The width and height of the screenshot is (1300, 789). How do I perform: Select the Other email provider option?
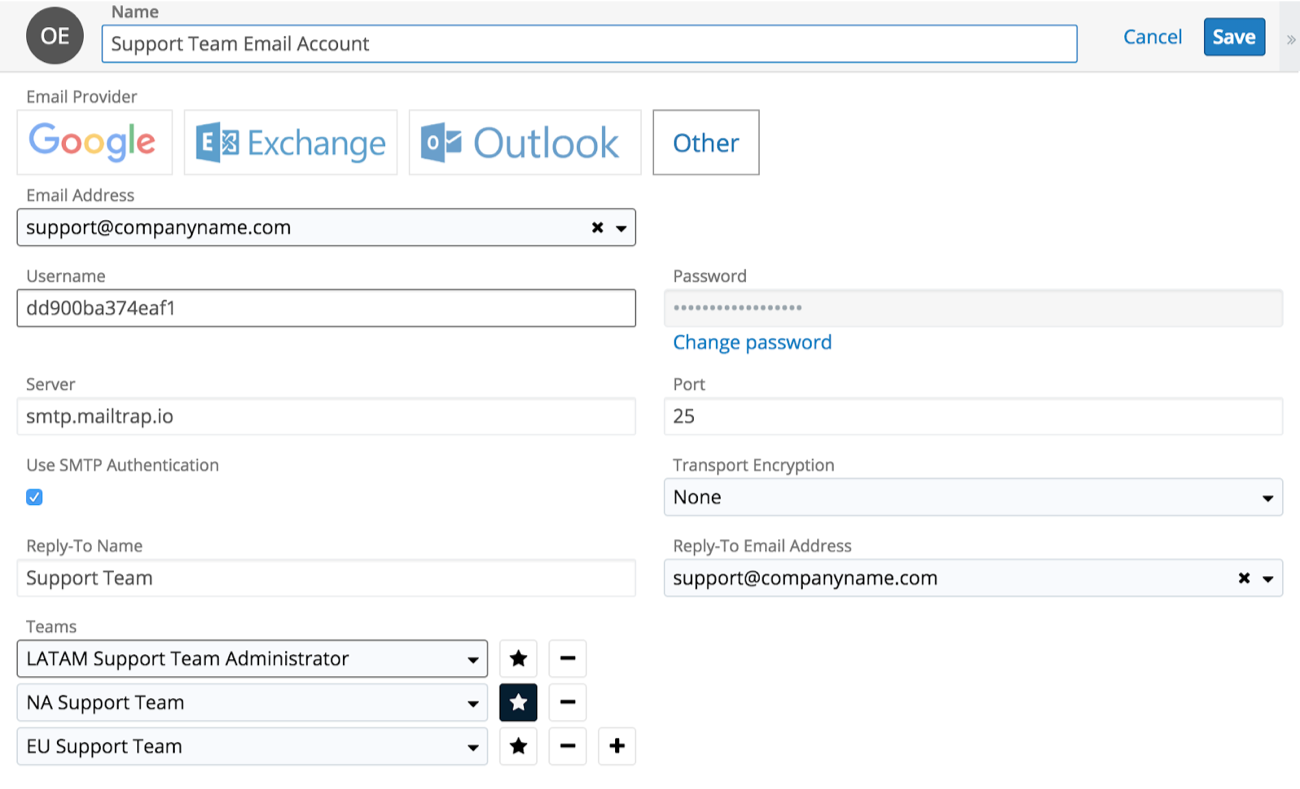coord(705,142)
